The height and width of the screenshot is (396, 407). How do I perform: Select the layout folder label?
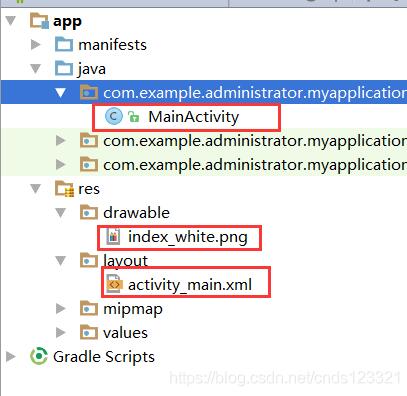(125, 261)
